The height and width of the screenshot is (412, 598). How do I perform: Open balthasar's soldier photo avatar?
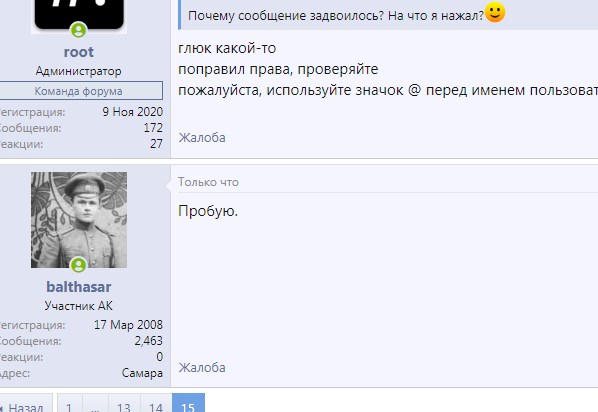(x=79, y=220)
